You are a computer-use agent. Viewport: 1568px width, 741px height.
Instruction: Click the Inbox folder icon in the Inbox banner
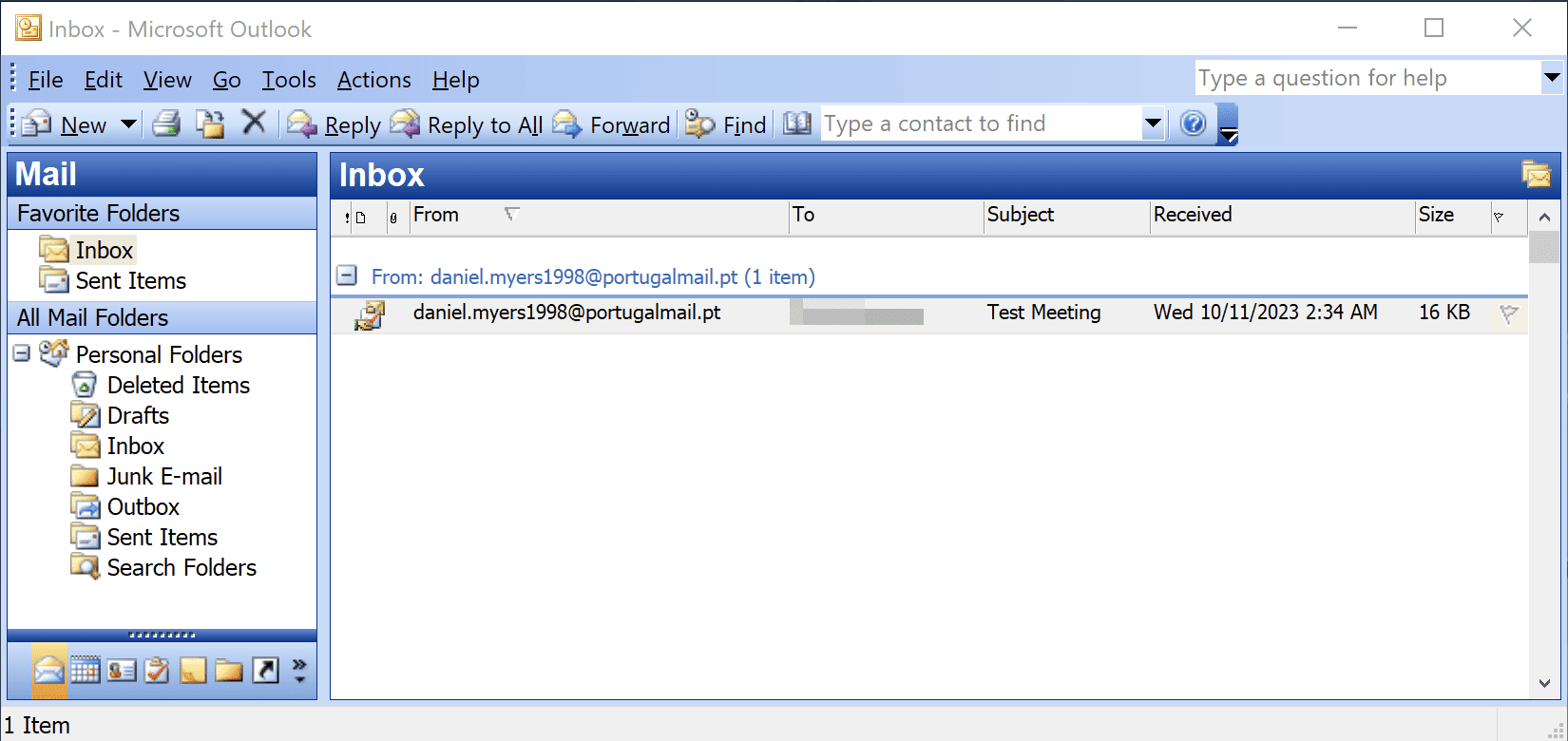(x=1536, y=175)
